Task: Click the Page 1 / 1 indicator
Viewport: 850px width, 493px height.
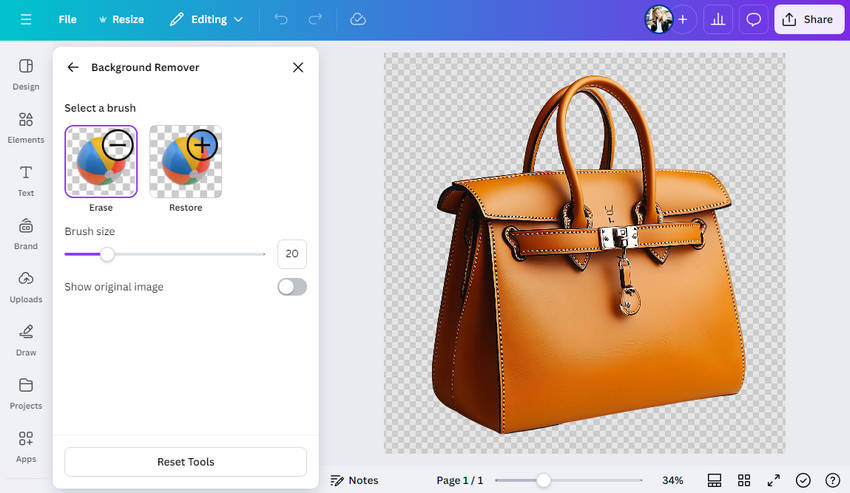Action: (x=460, y=481)
